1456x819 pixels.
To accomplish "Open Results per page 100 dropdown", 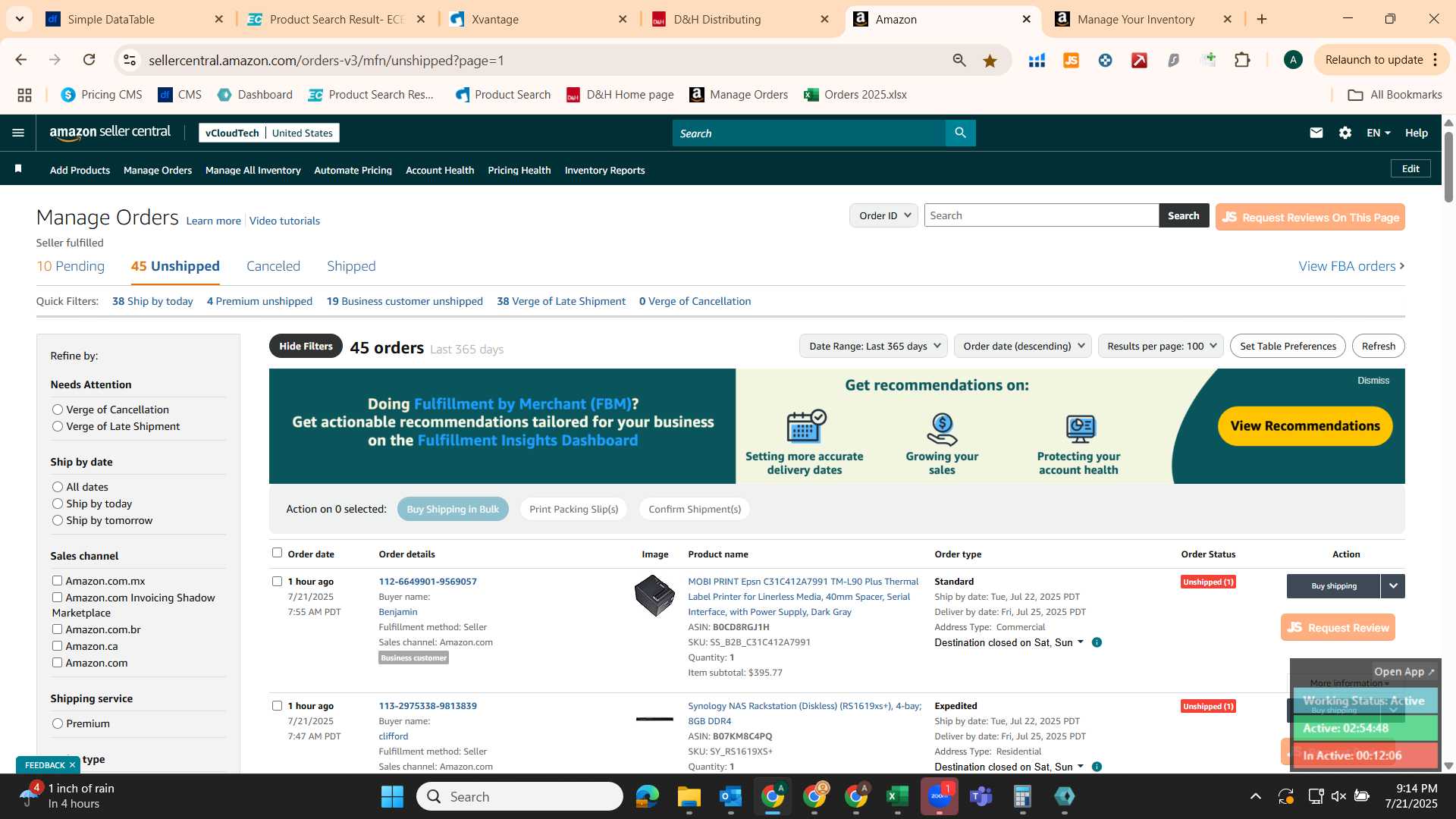I will point(1161,346).
